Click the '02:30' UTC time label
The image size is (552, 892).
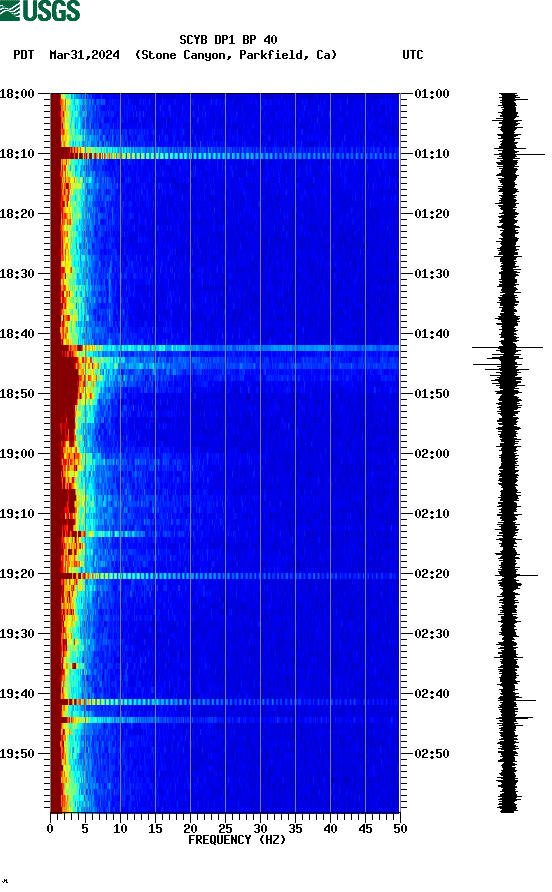pyautogui.click(x=432, y=634)
